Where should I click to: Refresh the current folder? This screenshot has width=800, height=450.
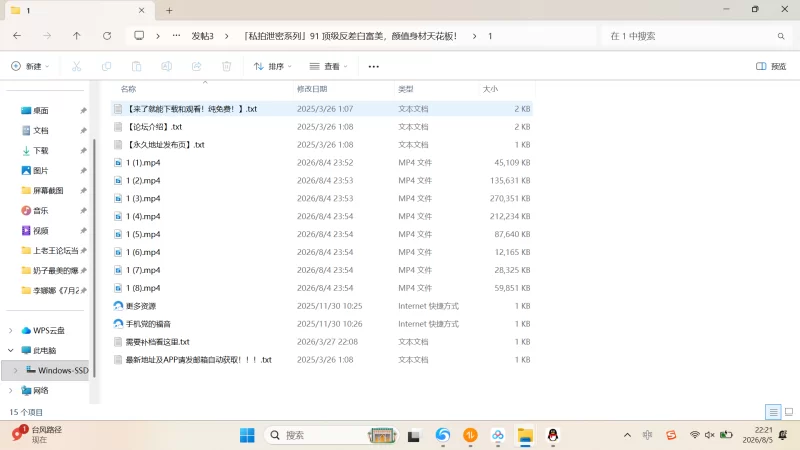(x=107, y=36)
